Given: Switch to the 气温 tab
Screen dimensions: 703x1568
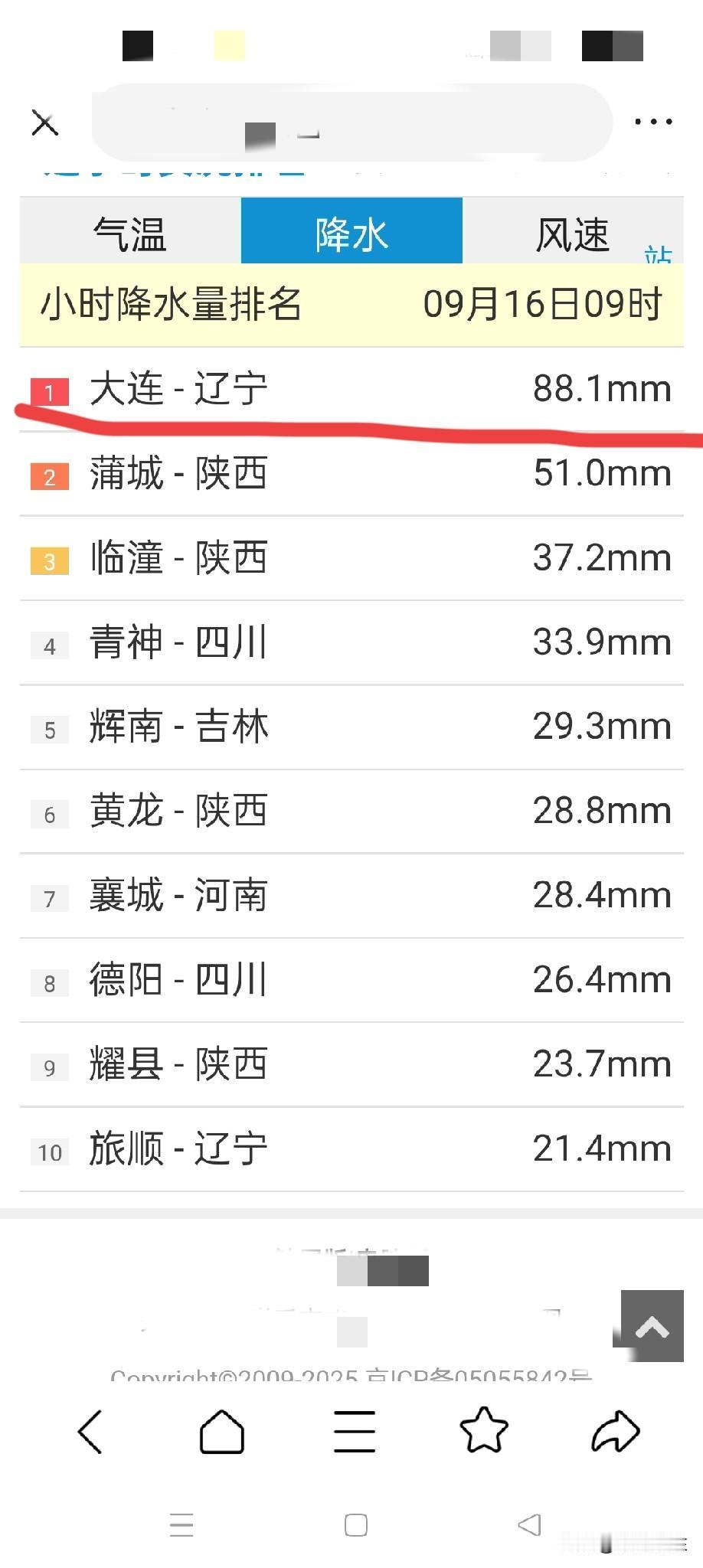Looking at the screenshot, I should [130, 231].
